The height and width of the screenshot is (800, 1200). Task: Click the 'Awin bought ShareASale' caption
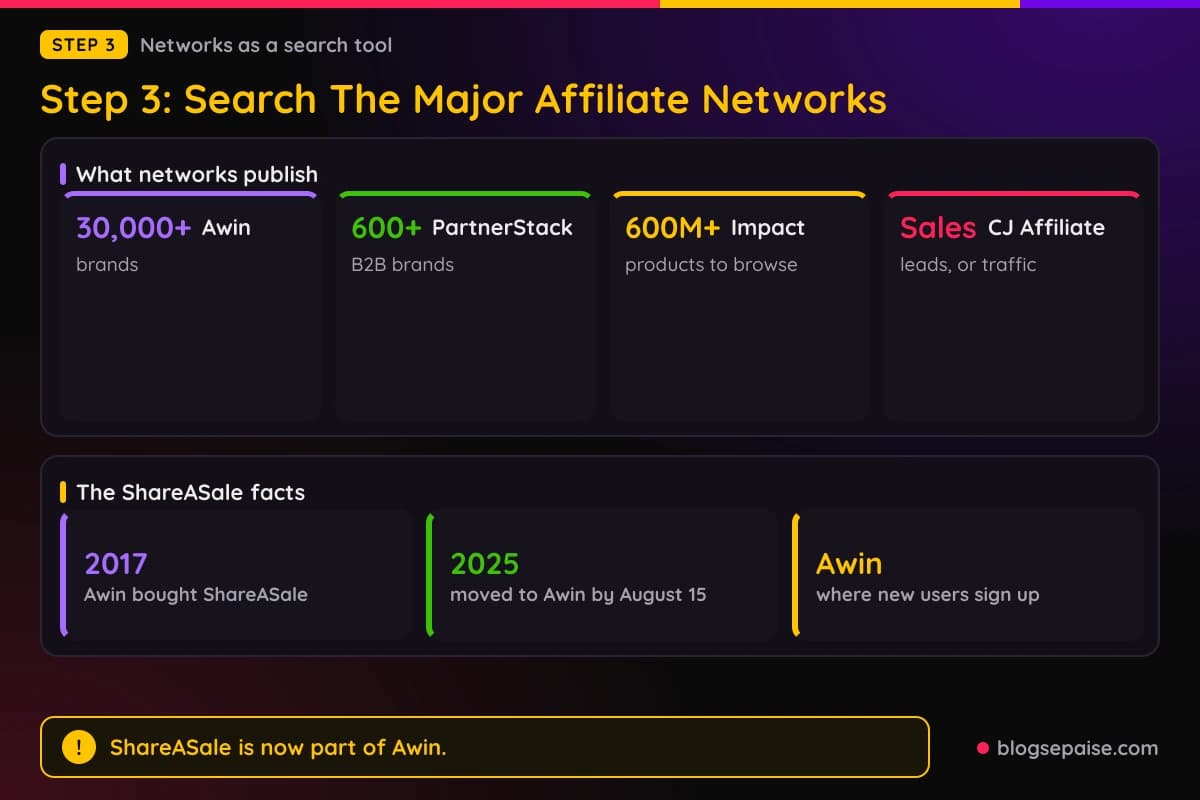point(196,595)
